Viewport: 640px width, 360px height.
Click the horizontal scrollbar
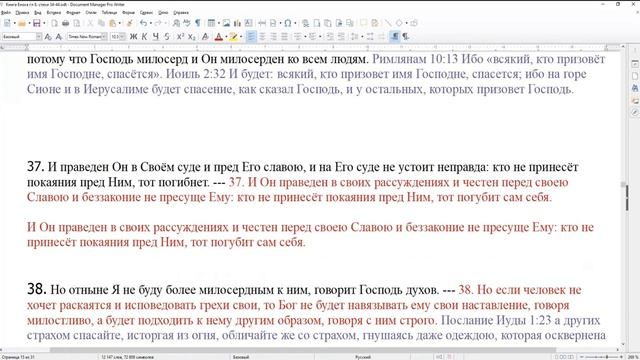[x=303, y=350]
